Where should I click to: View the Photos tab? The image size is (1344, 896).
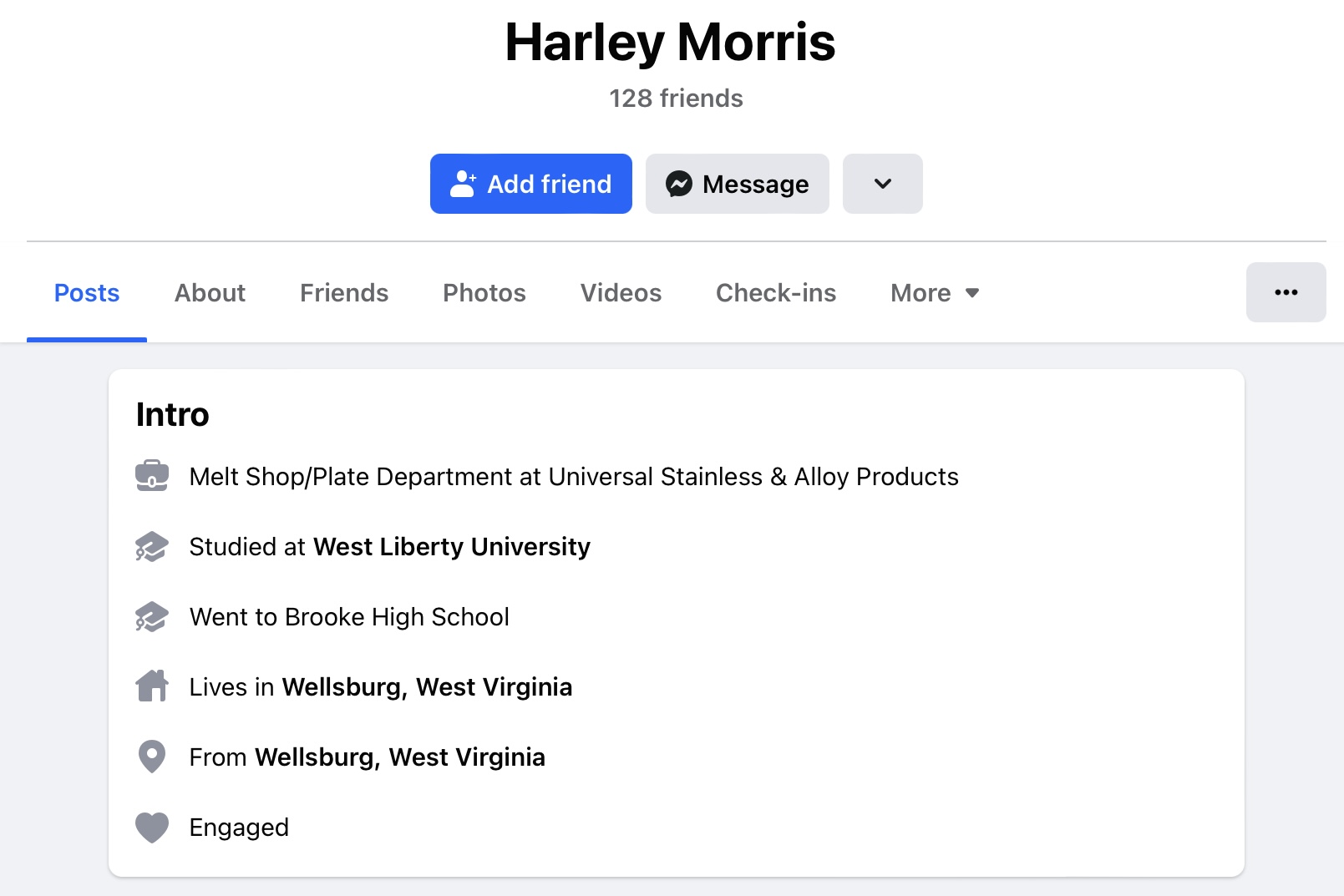click(x=484, y=293)
